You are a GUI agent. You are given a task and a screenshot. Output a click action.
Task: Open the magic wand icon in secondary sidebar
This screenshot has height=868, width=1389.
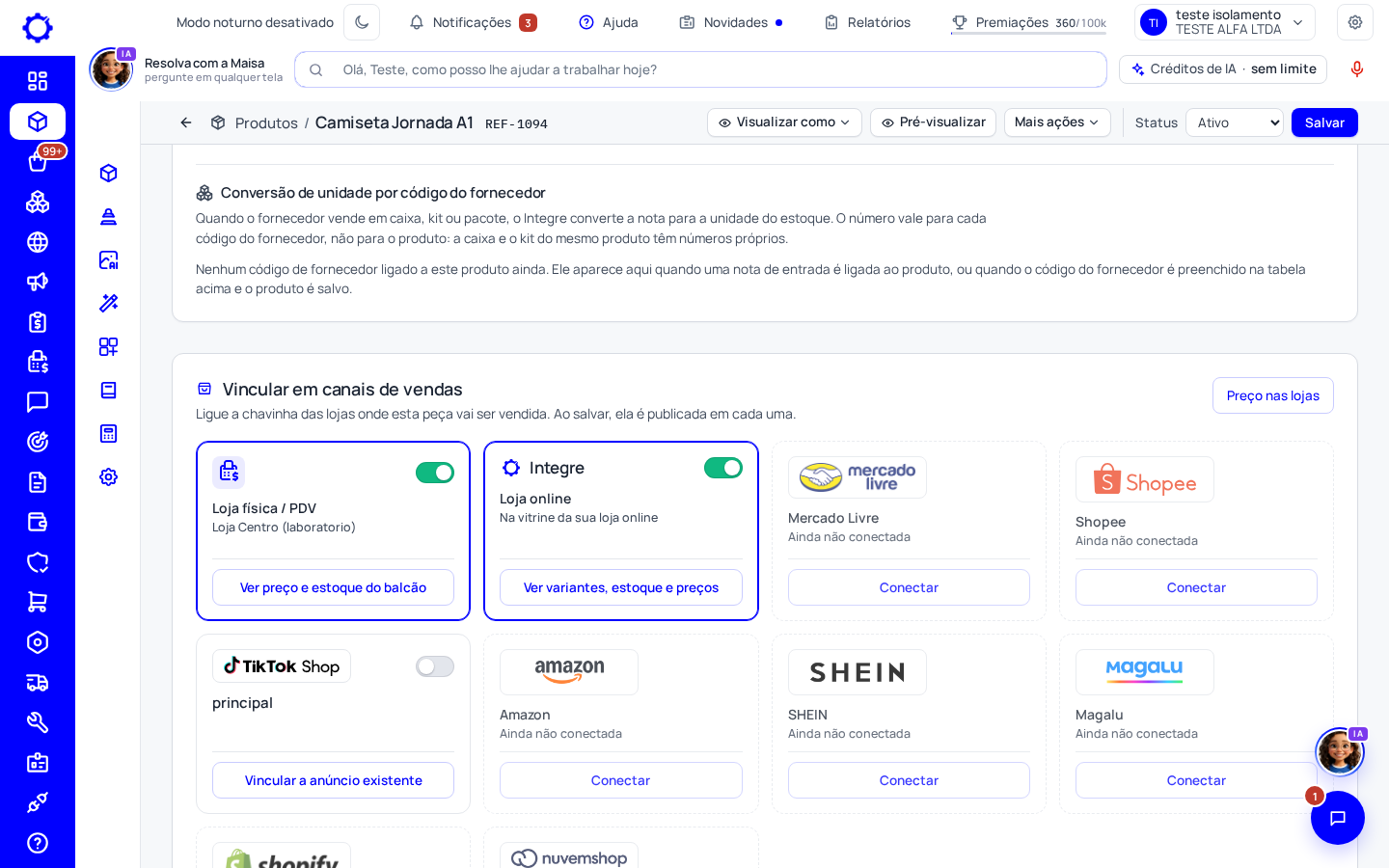click(x=108, y=303)
